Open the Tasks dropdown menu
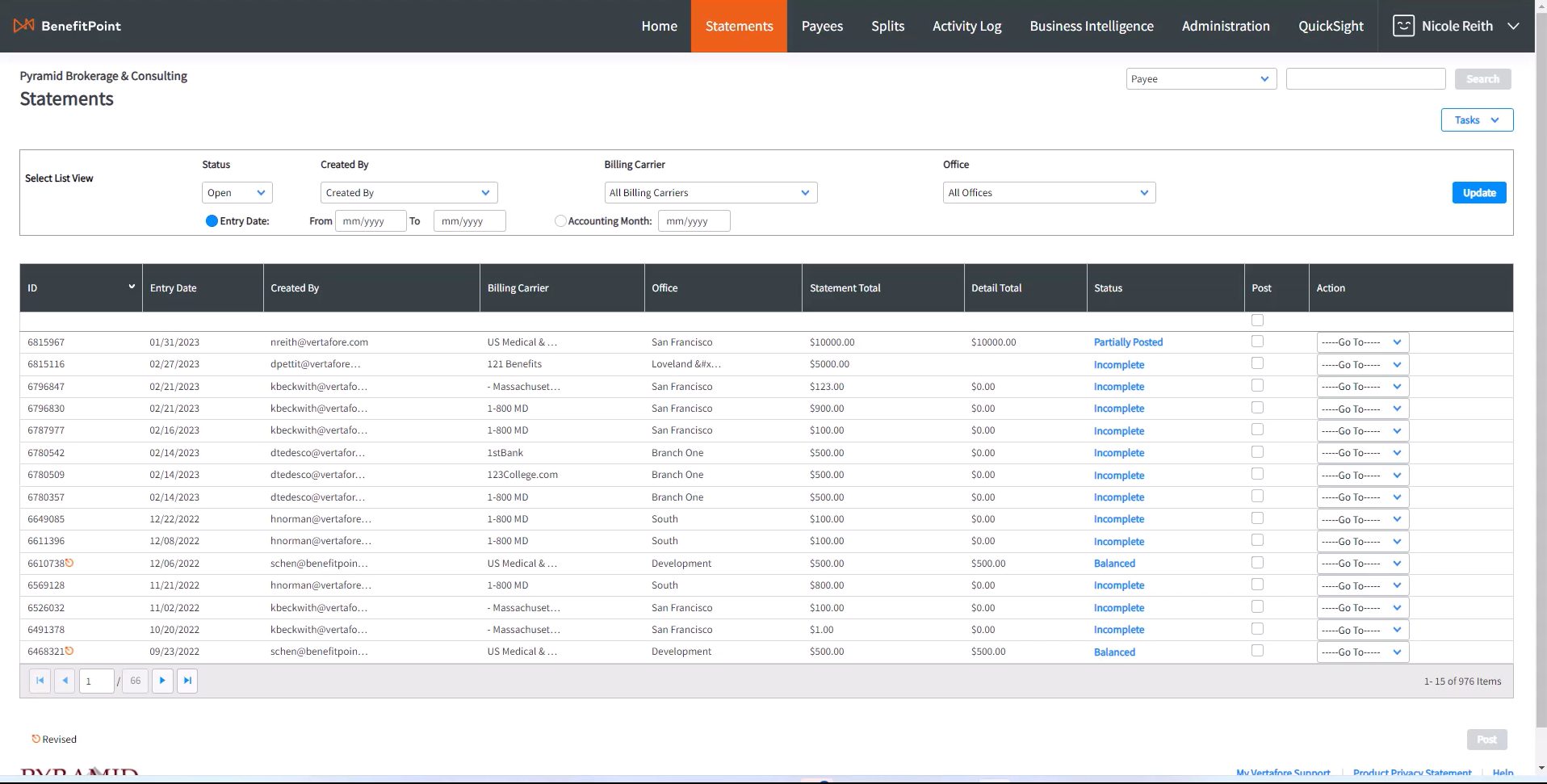Viewport: 1547px width, 784px height. pos(1476,120)
